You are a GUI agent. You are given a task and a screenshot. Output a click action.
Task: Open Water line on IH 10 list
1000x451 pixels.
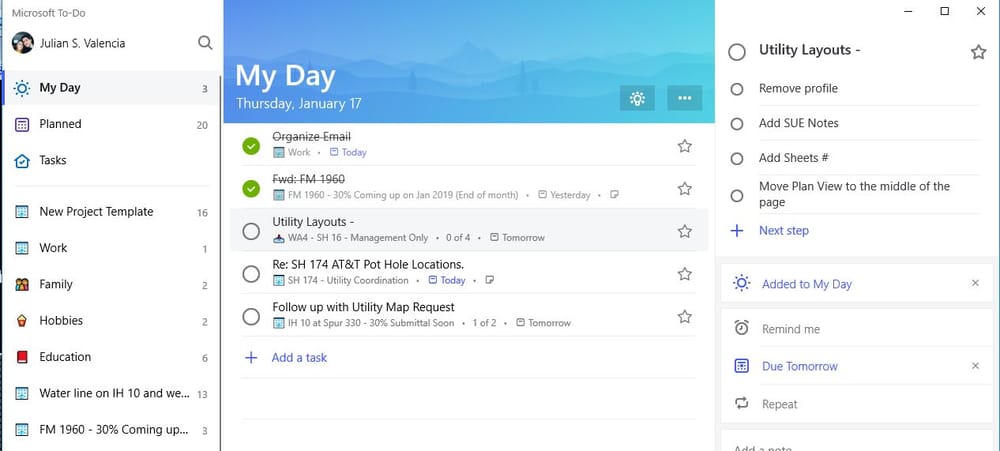(x=111, y=394)
